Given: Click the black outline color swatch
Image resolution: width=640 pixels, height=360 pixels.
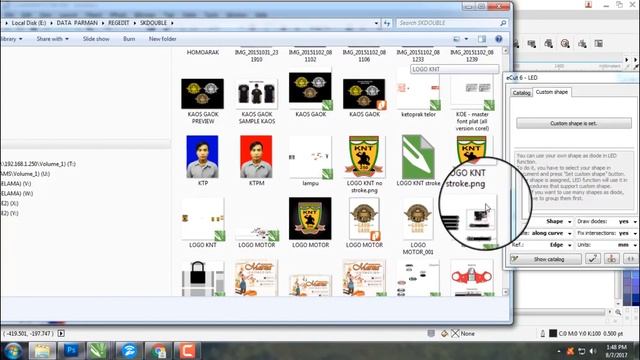Looking at the screenshot, I should pos(553,333).
